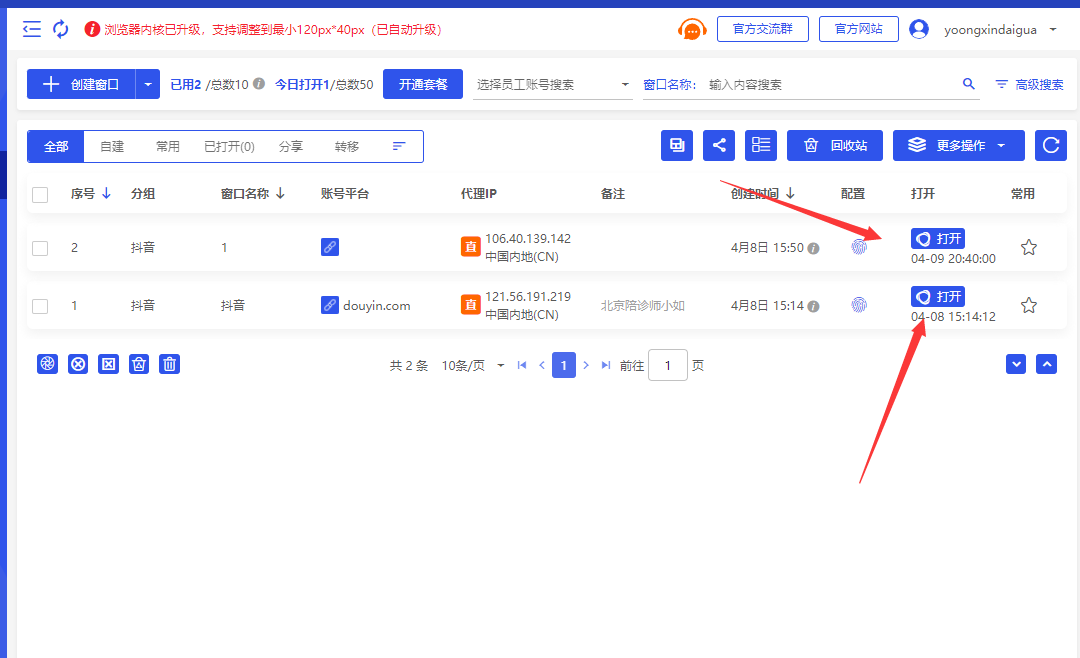Image resolution: width=1080 pixels, height=658 pixels.
Task: Click the list layout view icon button
Action: click(x=761, y=145)
